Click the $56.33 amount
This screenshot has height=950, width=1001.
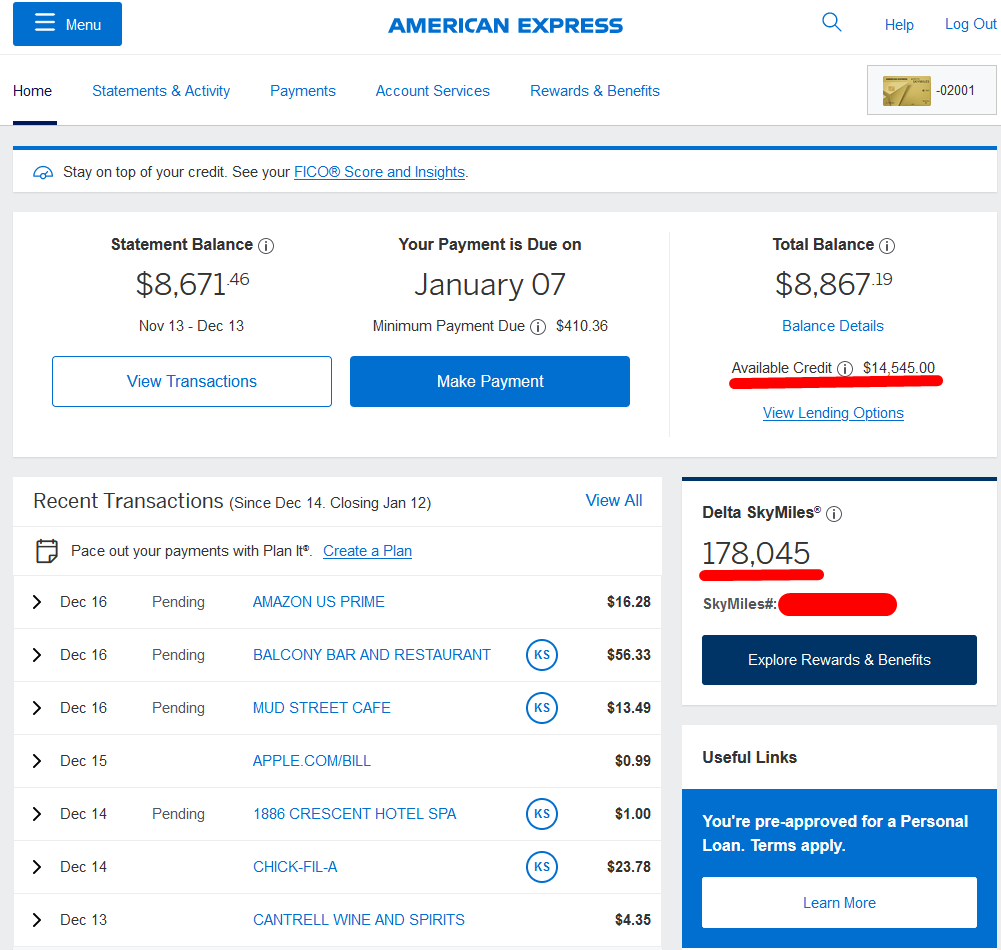(629, 655)
